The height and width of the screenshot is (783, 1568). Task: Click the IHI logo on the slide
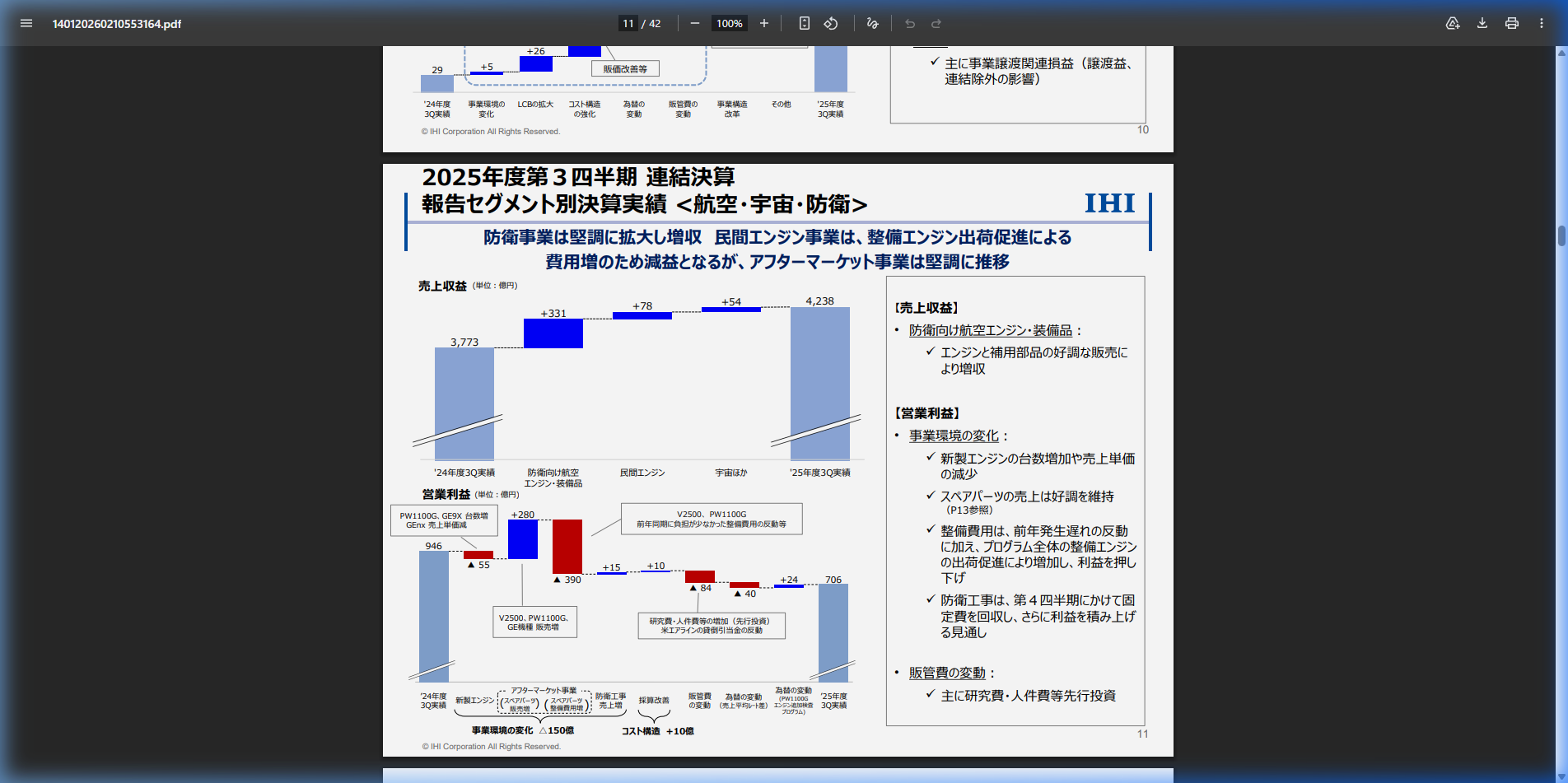coord(1109,203)
